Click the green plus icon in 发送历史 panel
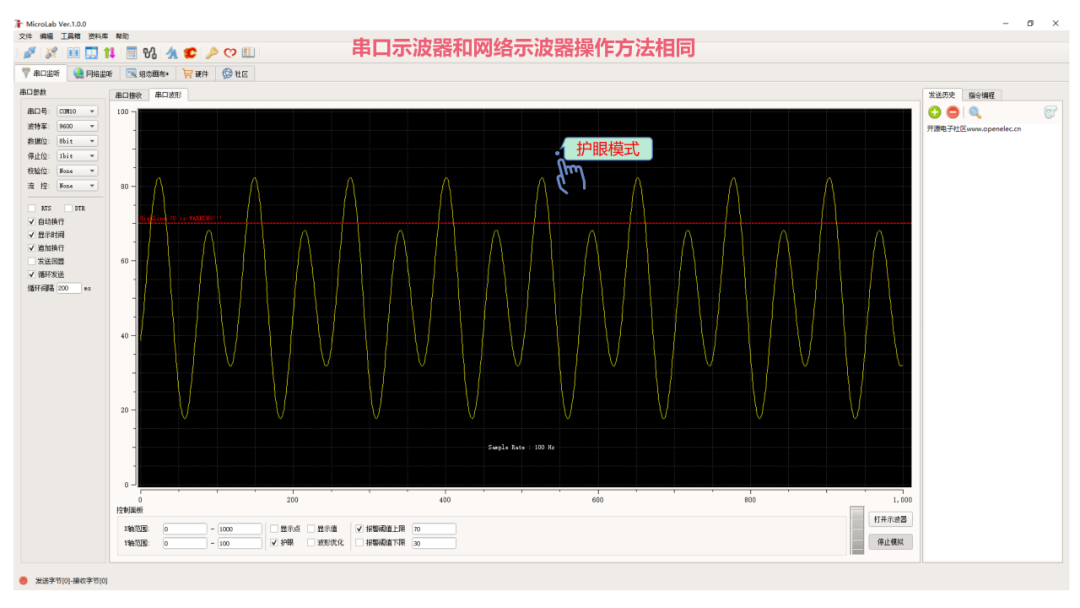The width and height of the screenshot is (1080, 608). (x=934, y=112)
